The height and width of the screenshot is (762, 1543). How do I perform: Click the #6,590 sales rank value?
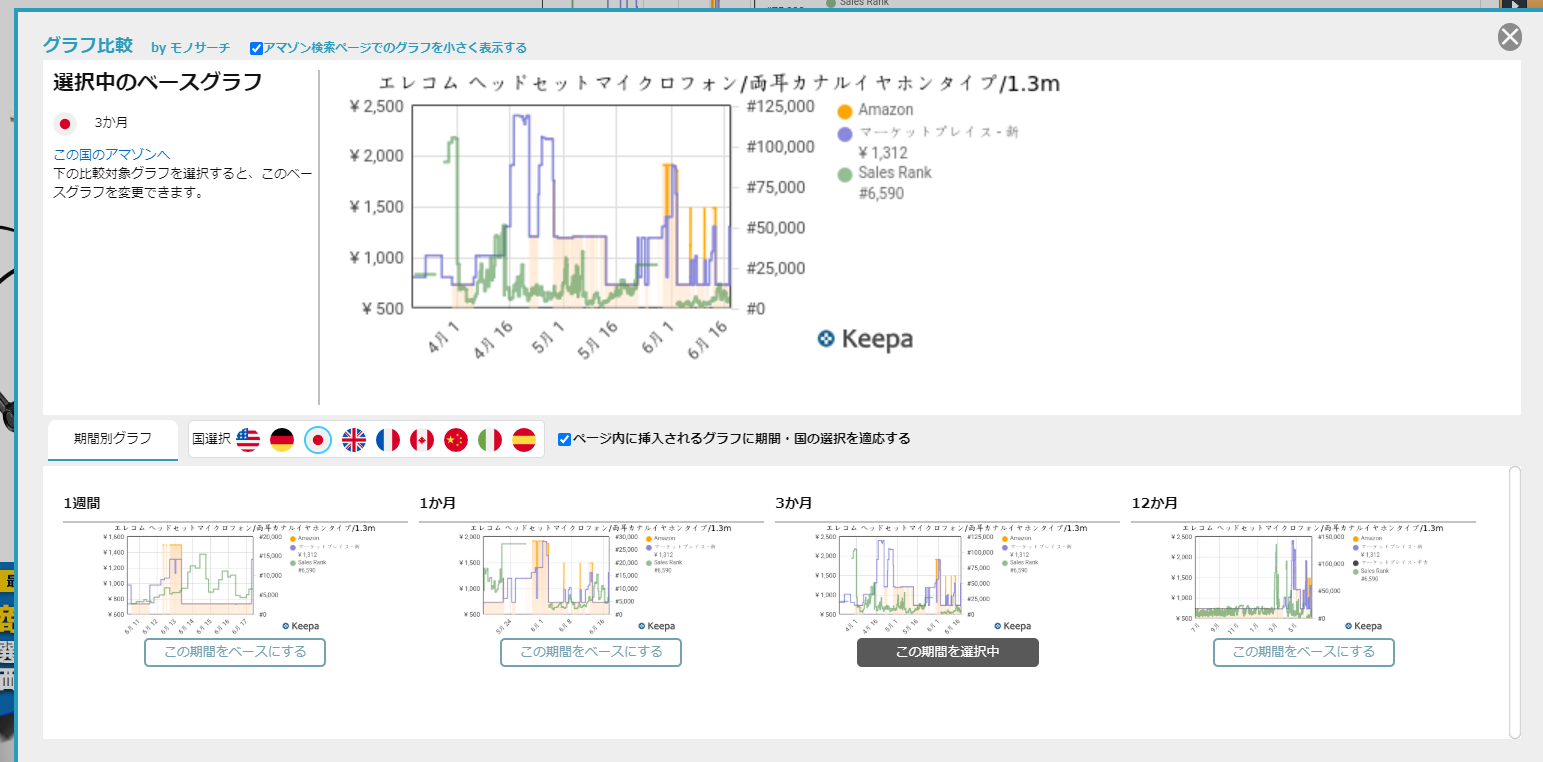(881, 193)
